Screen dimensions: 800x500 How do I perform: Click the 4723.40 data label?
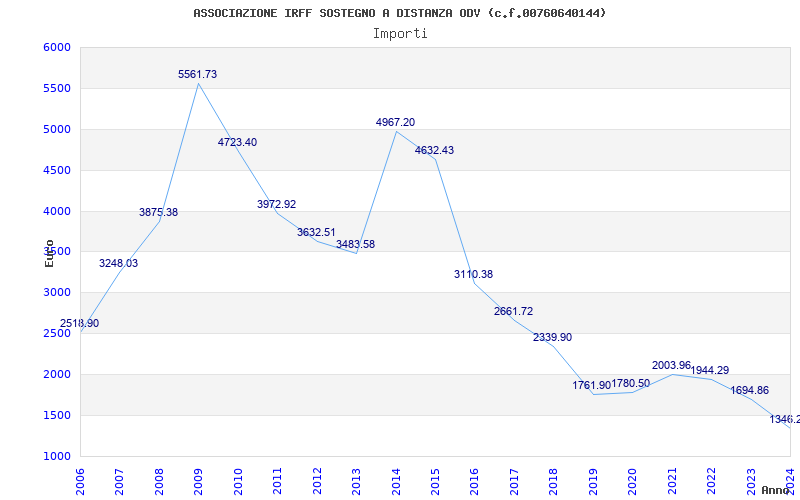point(237,142)
